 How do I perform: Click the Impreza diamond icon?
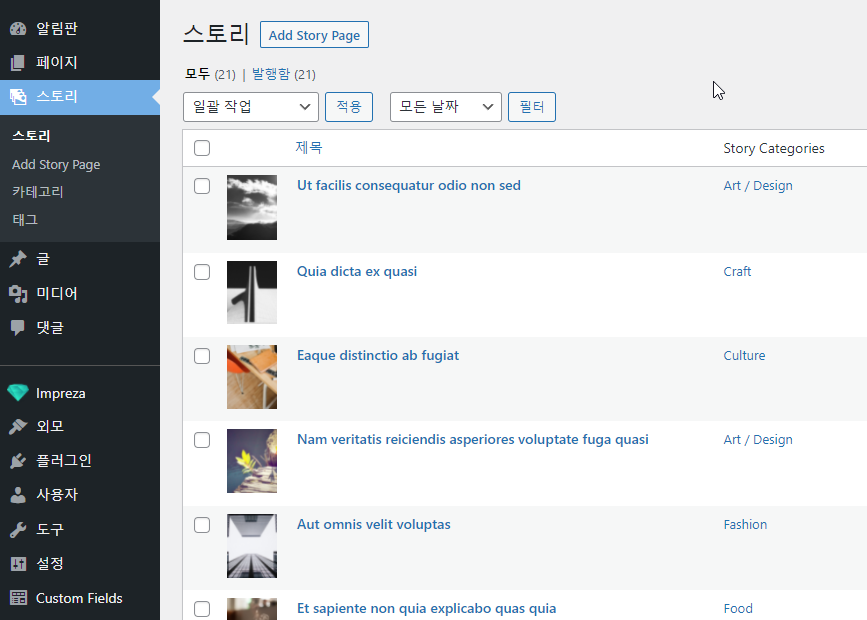[x=18, y=393]
